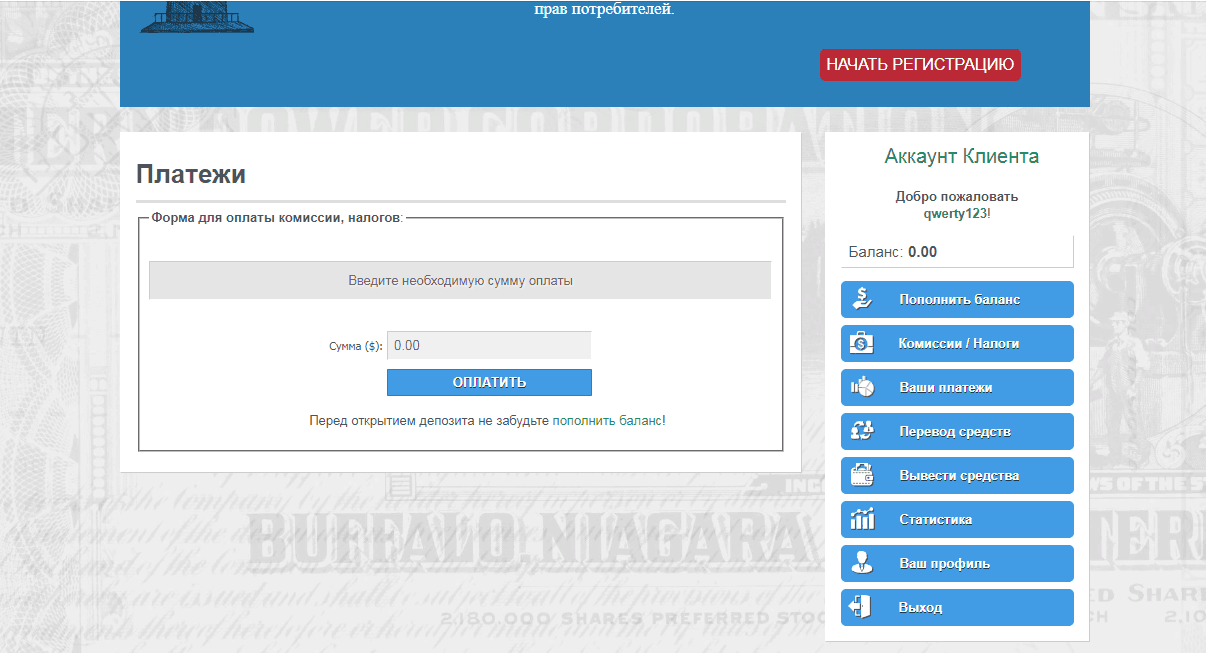Follow the пополнить баланс link below form
The width and height of the screenshot is (1206, 653).
pos(606,421)
